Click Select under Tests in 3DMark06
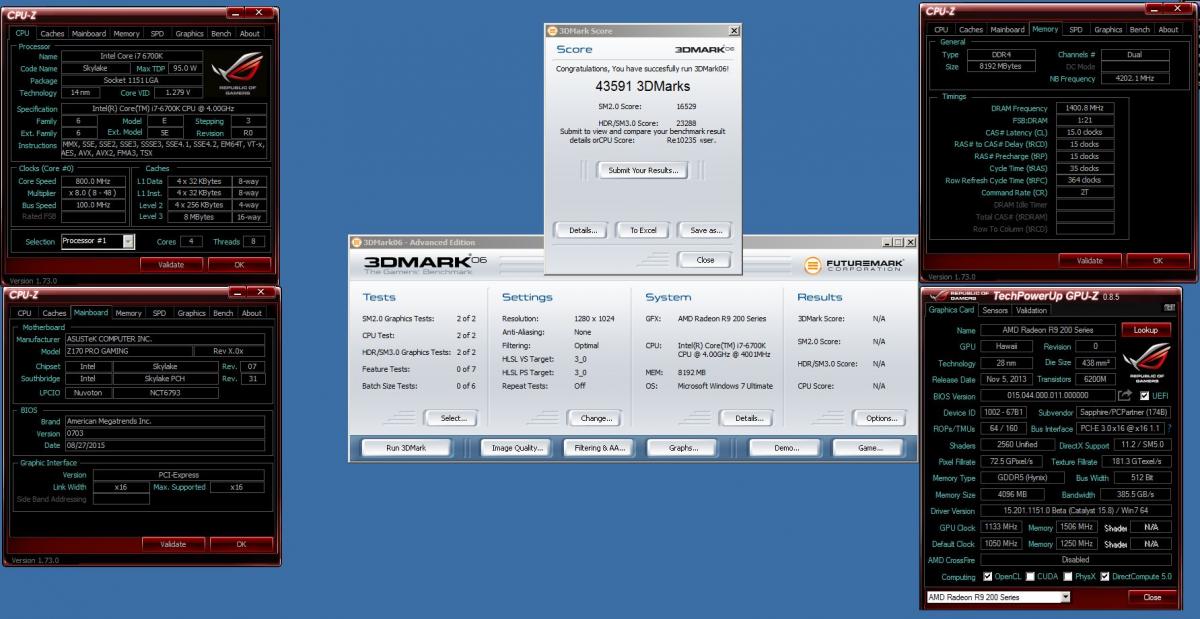 (x=453, y=418)
